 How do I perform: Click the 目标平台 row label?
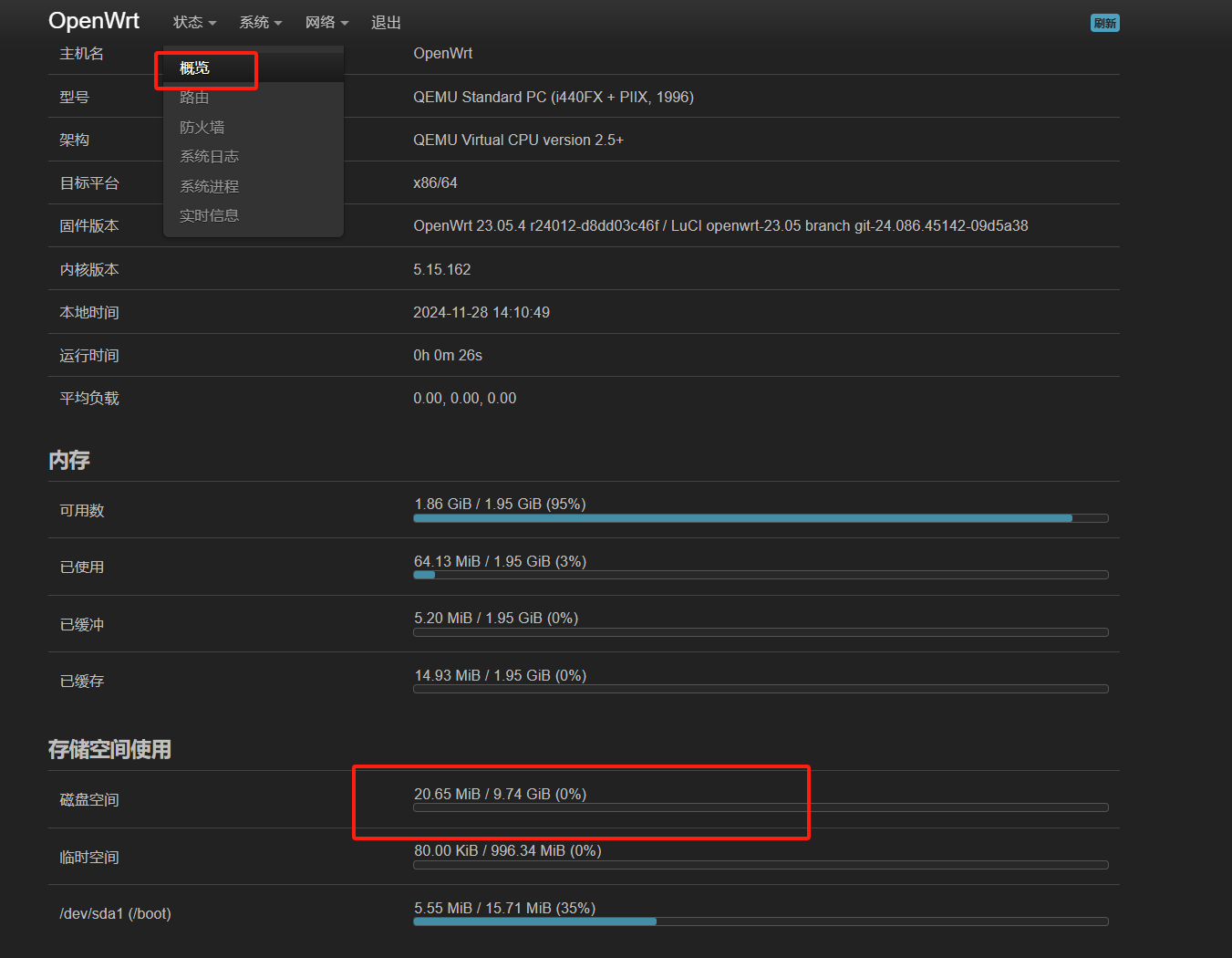pyautogui.click(x=89, y=182)
